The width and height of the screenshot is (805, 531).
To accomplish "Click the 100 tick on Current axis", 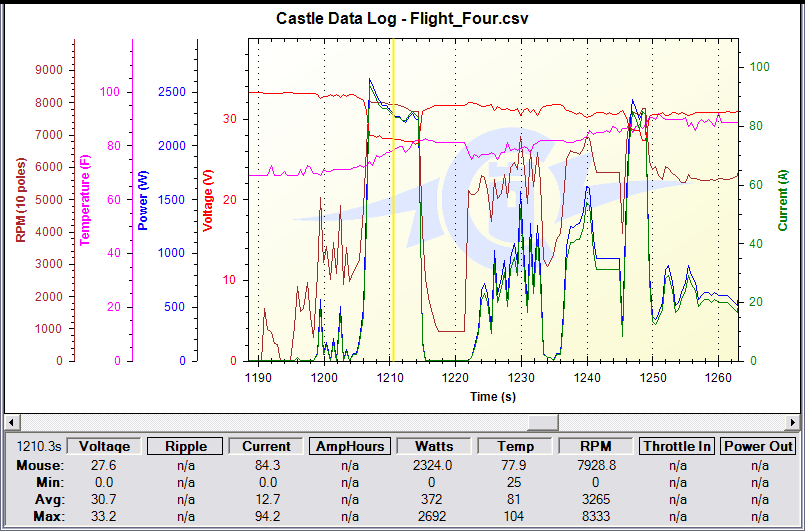I will click(x=760, y=67).
